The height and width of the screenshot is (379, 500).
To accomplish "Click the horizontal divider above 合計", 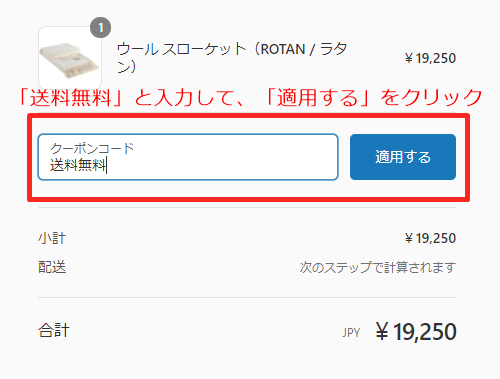I will (x=247, y=297).
